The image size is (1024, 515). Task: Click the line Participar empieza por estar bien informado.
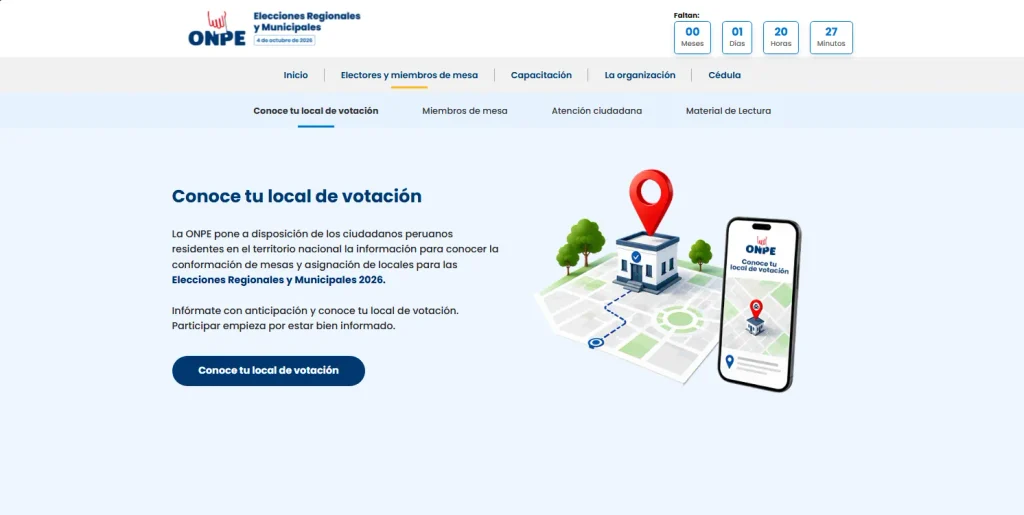click(283, 325)
